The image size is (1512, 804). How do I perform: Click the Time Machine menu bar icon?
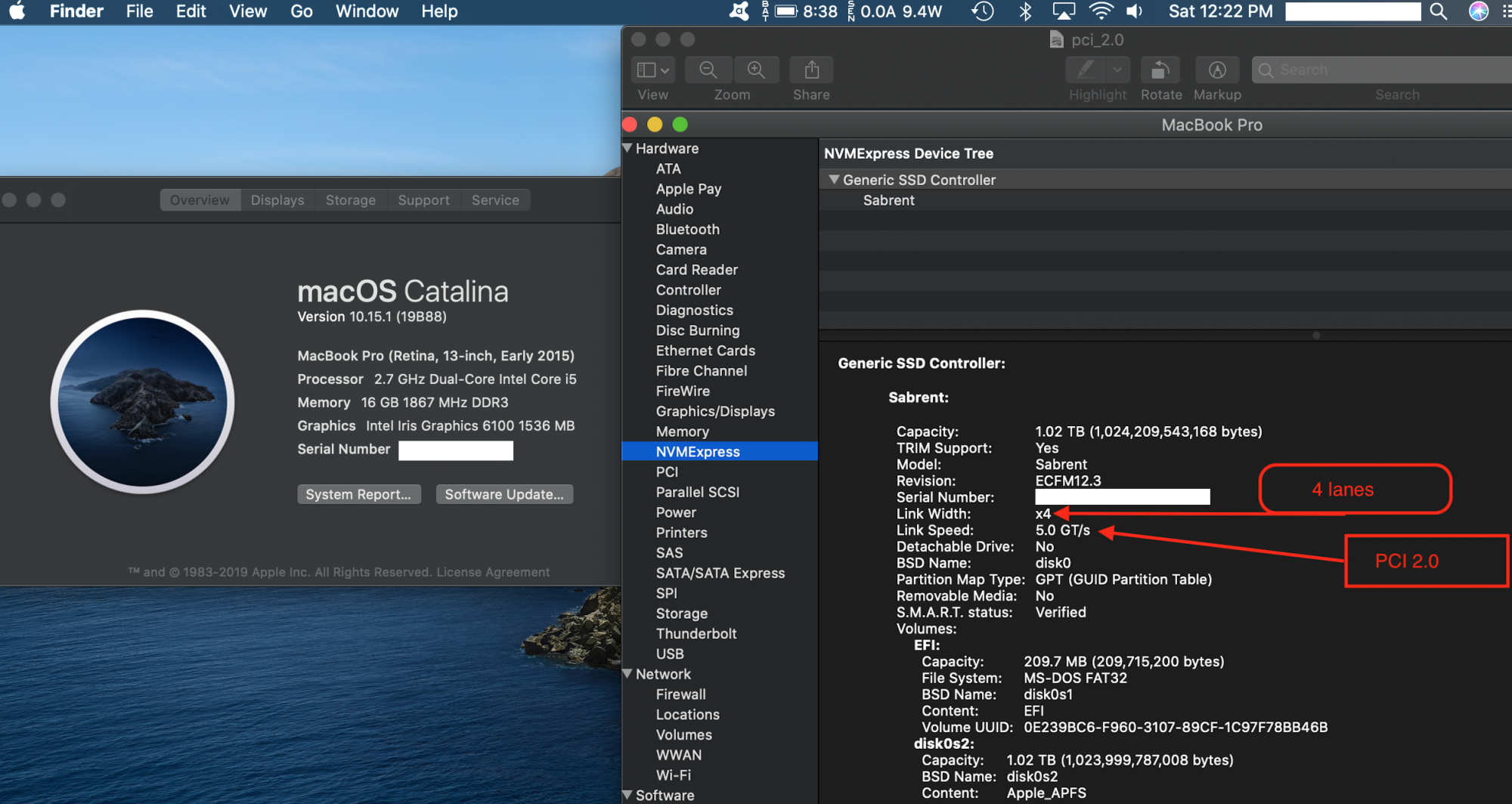983,11
